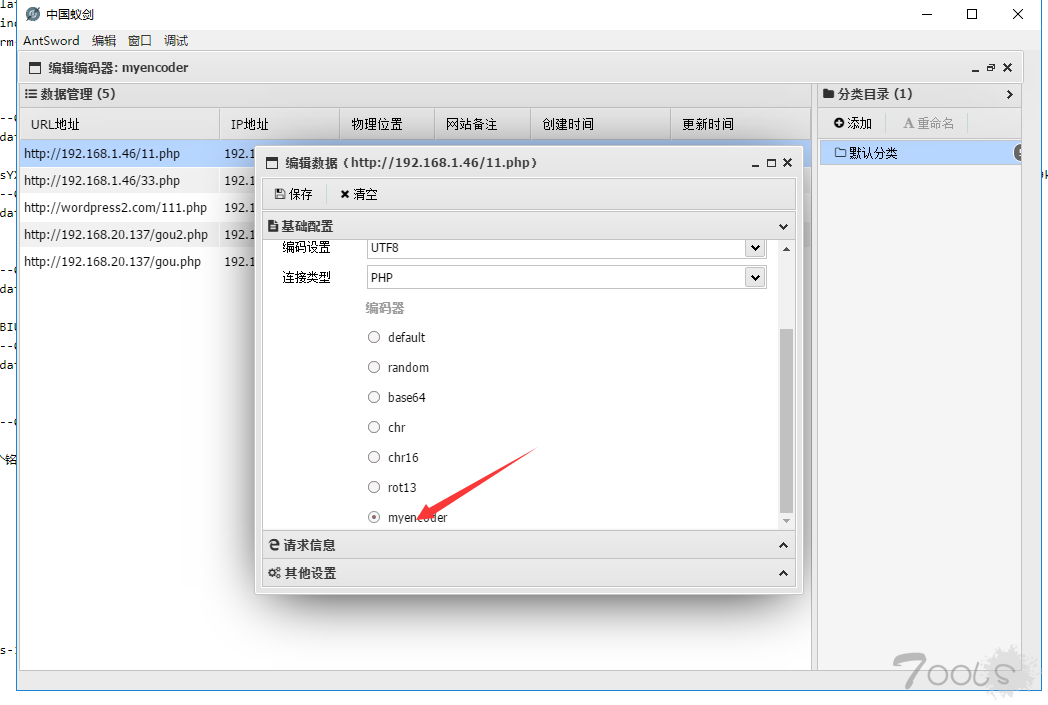The width and height of the screenshot is (1048, 705).
Task: Select the chr16 encoder radio button
Action: tap(374, 457)
